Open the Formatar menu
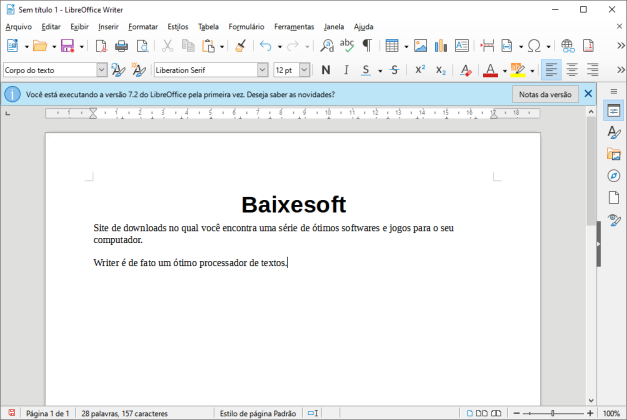 (143, 27)
